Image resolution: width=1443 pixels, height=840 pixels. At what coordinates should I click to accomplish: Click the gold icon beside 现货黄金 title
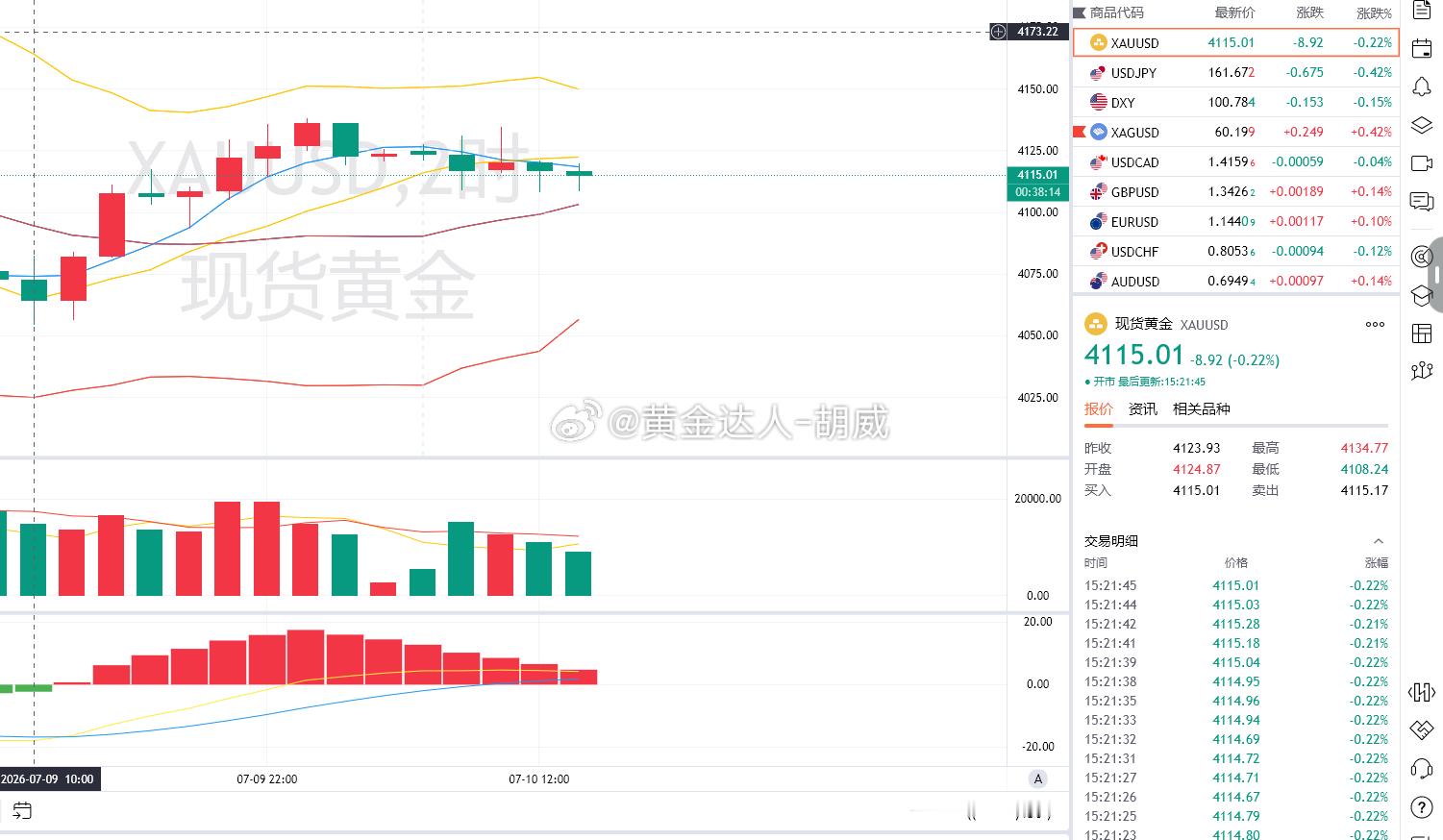point(1095,324)
